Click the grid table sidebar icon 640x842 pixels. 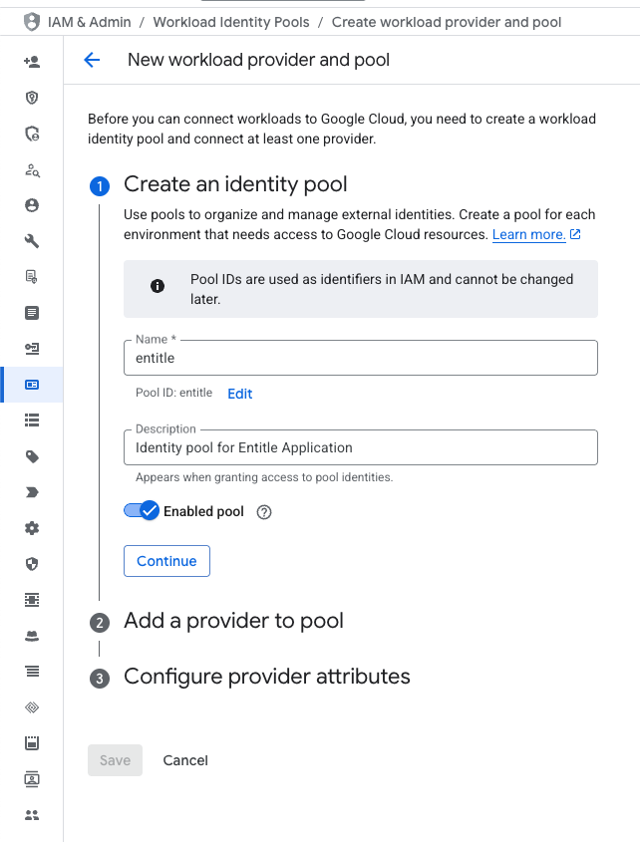(32, 600)
